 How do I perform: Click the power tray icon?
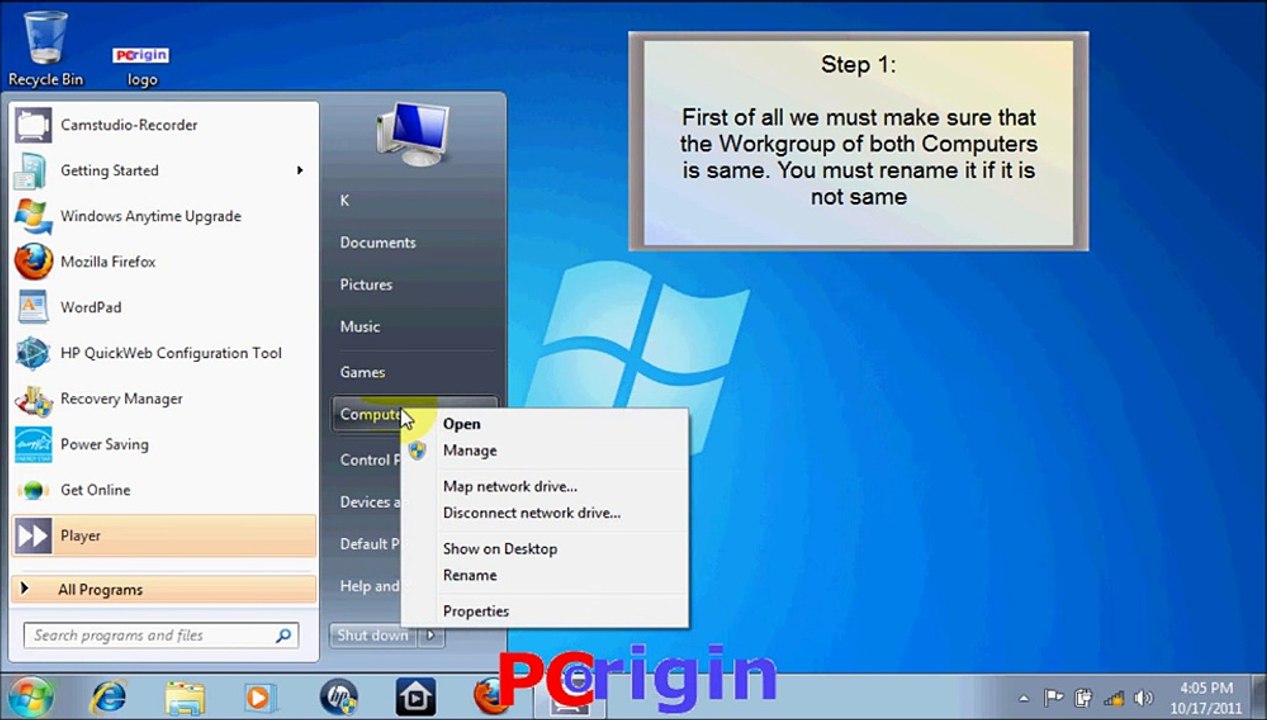click(x=1083, y=698)
